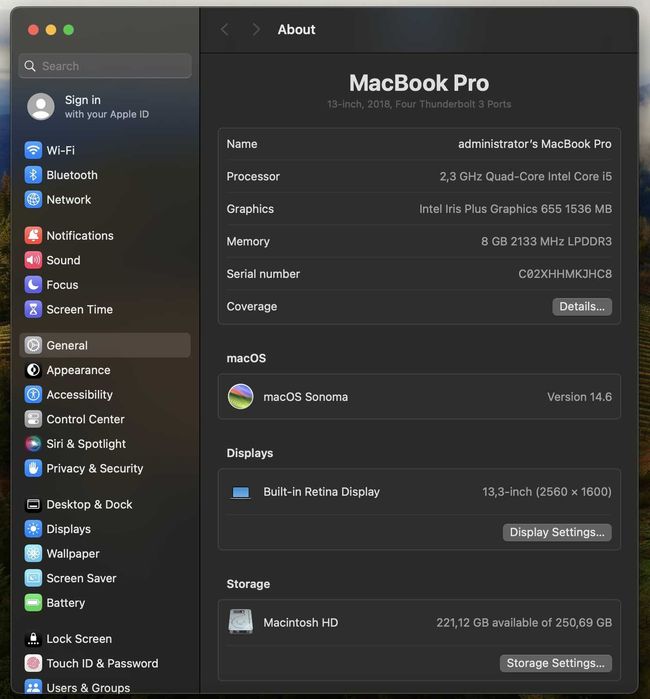Focus the Search field
This screenshot has width=650, height=699.
105,66
